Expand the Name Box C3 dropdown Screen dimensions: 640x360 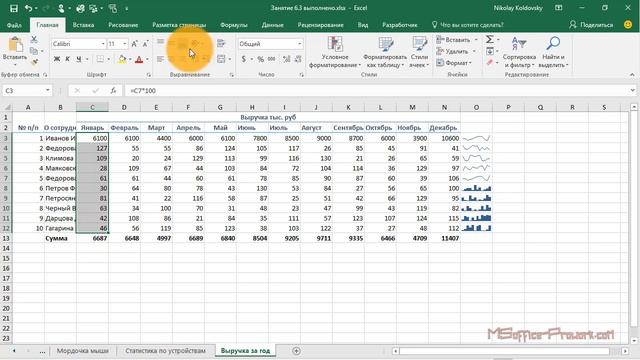(x=48, y=91)
